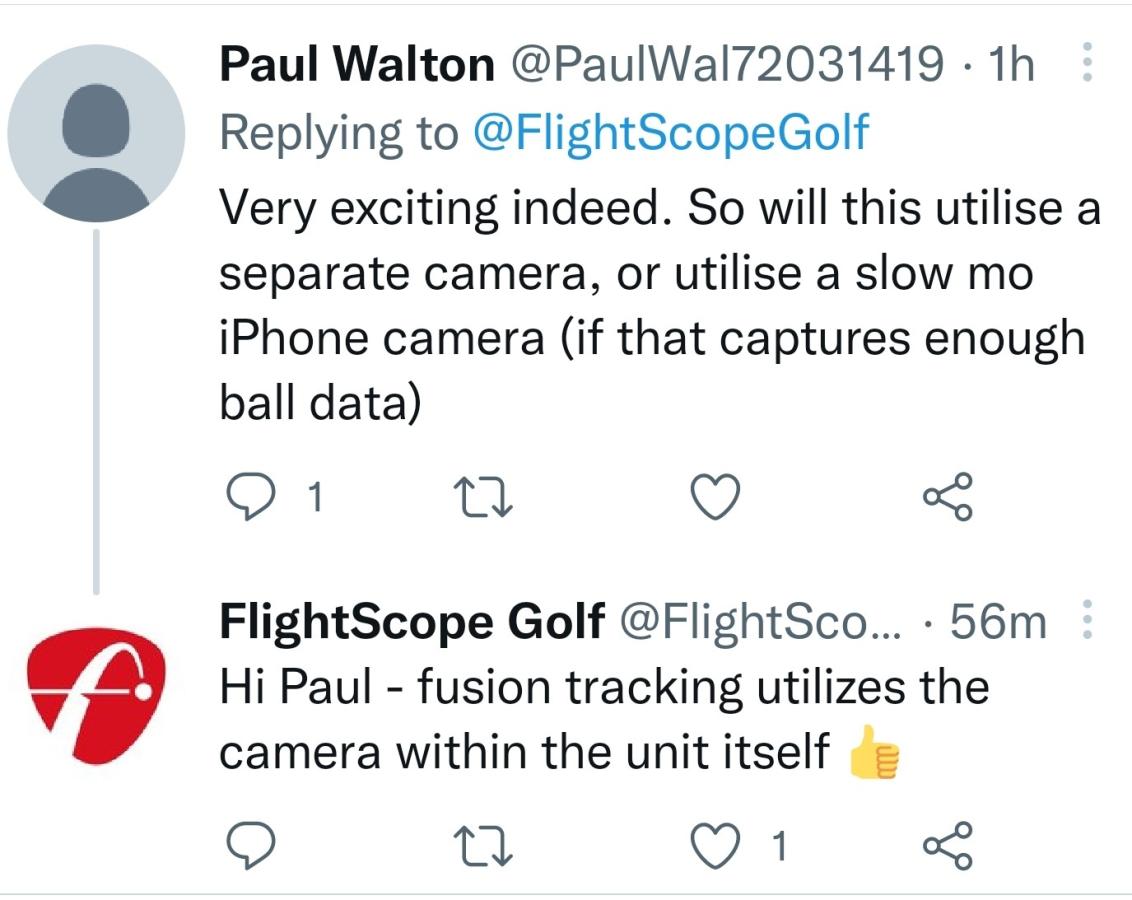This screenshot has width=1132, height=900.
Task: Open the 56m timestamp on the reply
Action: pyautogui.click(x=997, y=622)
